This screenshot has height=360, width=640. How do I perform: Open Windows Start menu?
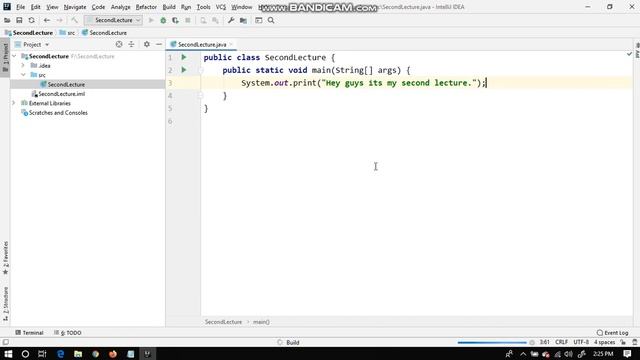pos(8,354)
